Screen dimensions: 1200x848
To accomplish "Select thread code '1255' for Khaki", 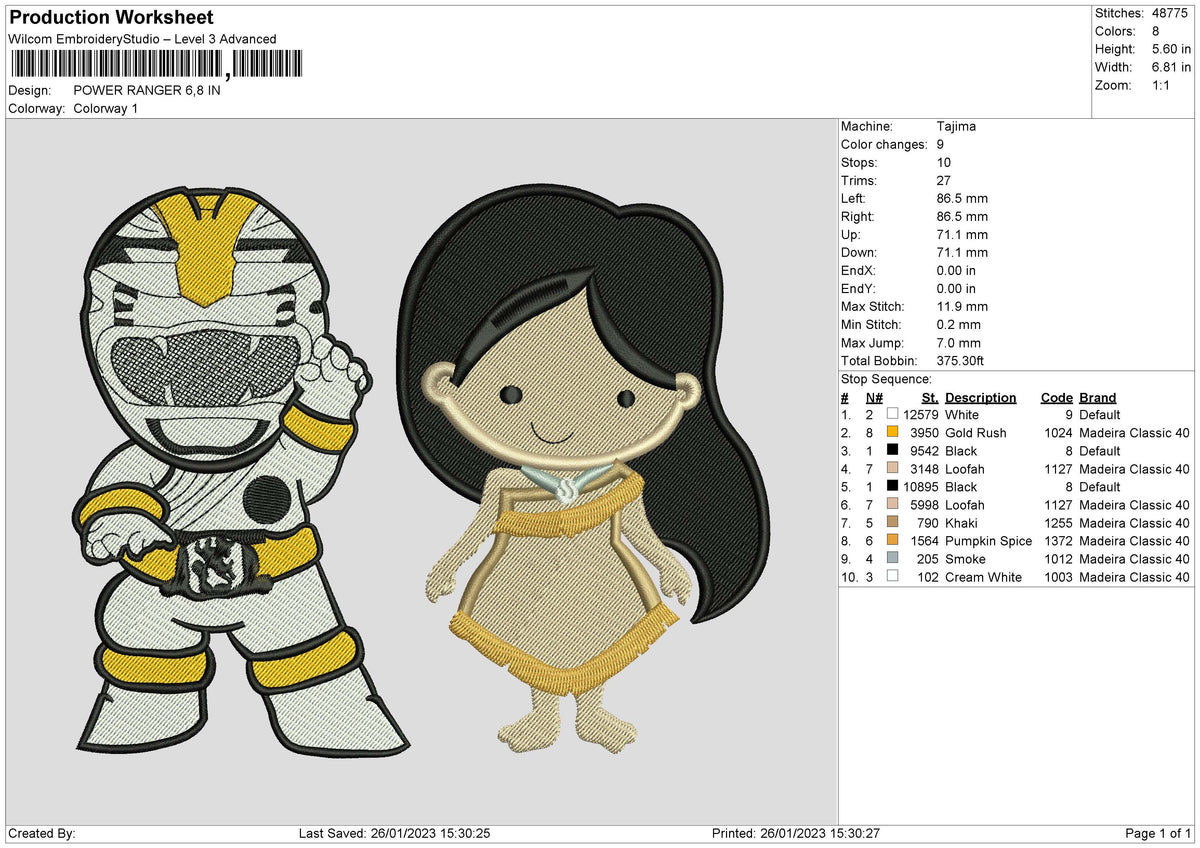I will [x=1058, y=522].
